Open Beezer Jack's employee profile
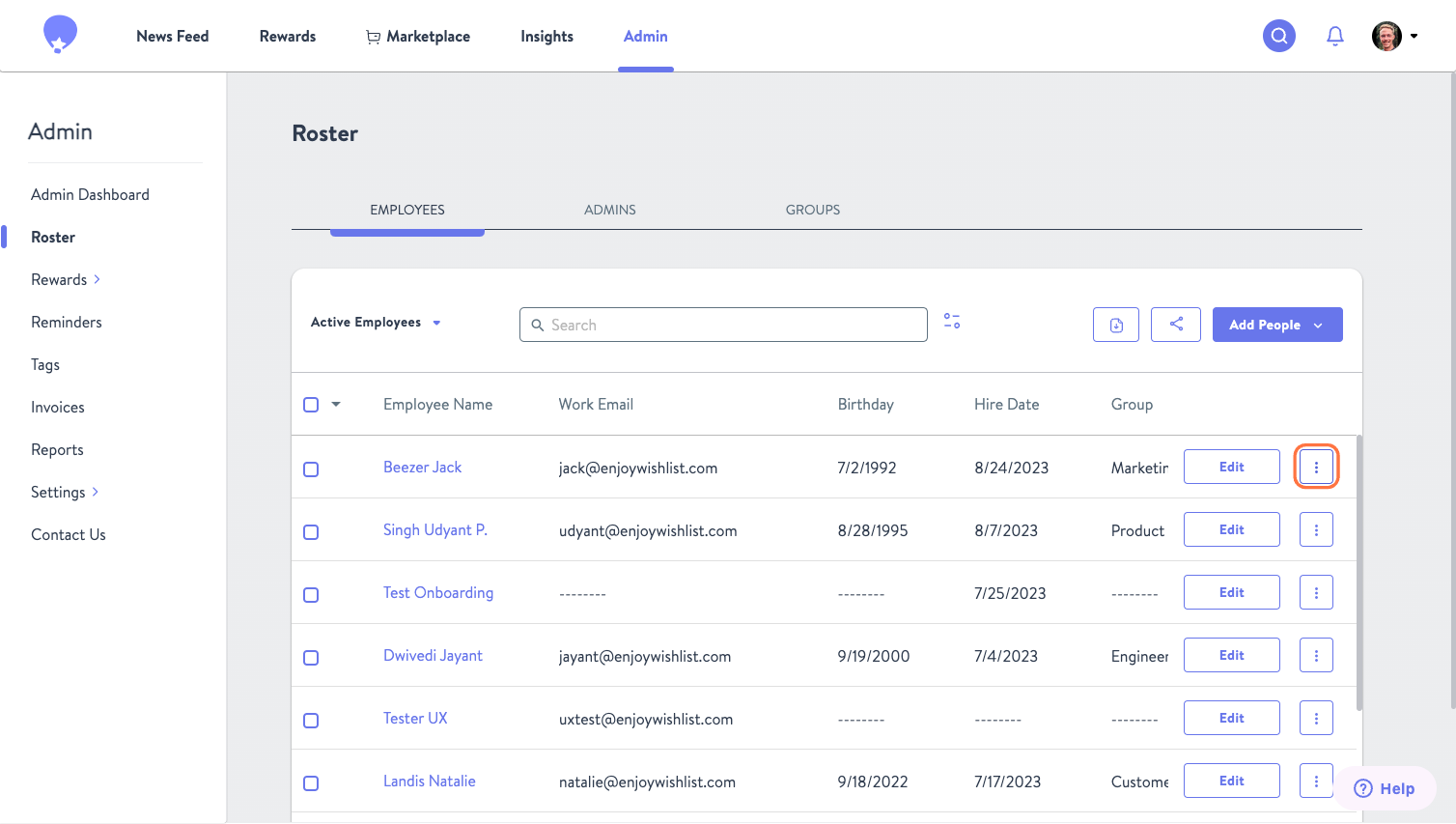The width and height of the screenshot is (1456, 824). (x=422, y=467)
